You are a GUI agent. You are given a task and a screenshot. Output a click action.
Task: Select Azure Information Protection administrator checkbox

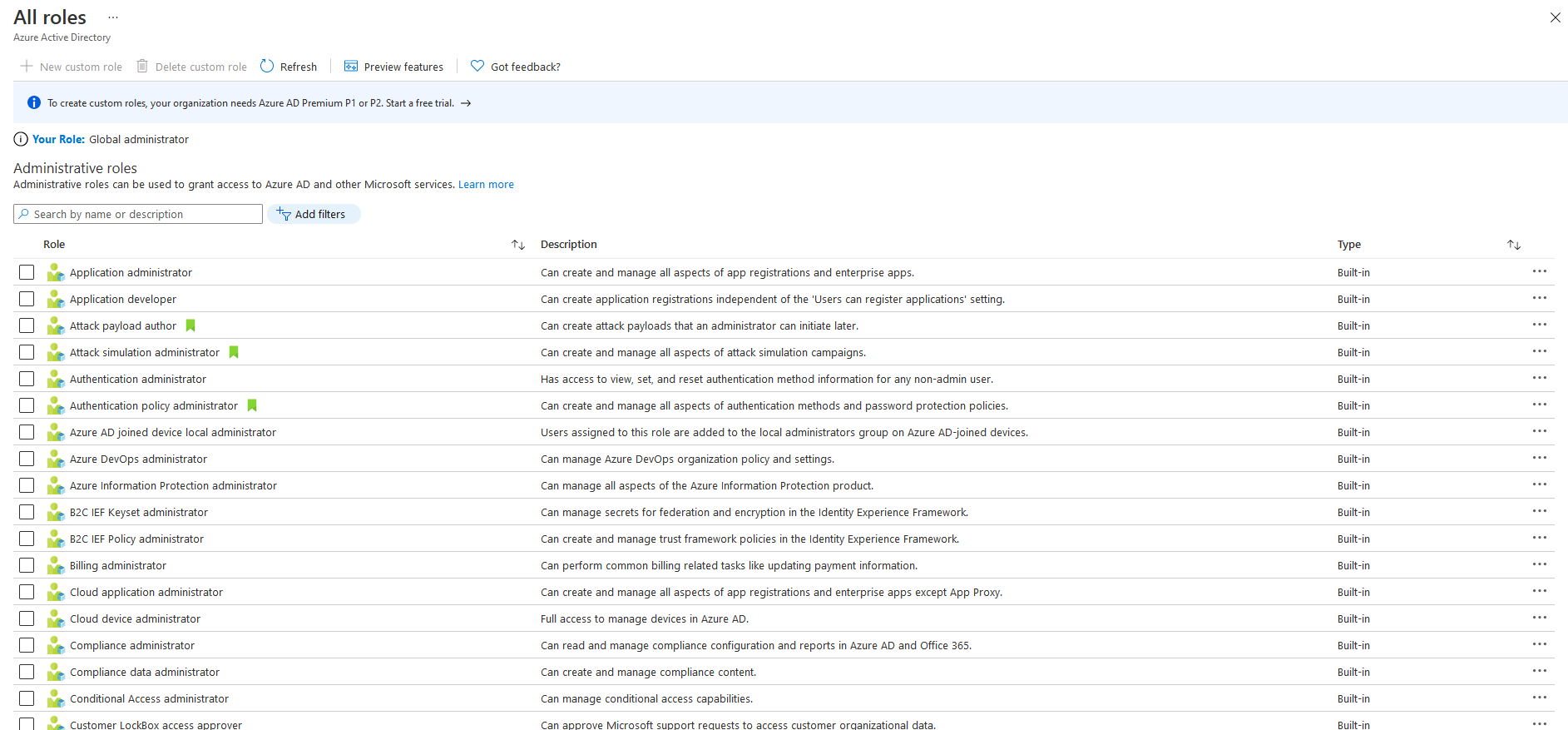[27, 485]
